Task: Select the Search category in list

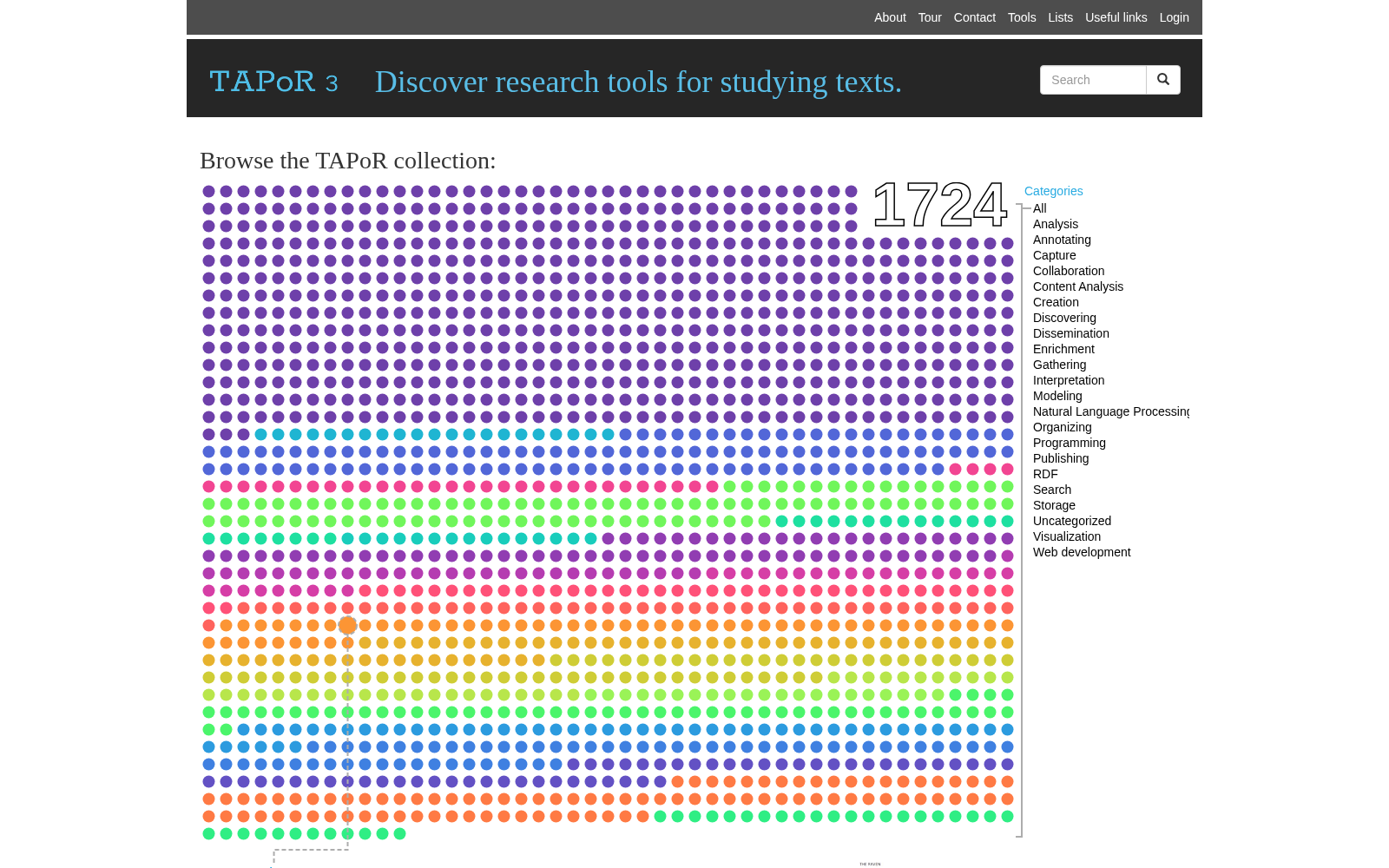Action: pos(1052,490)
